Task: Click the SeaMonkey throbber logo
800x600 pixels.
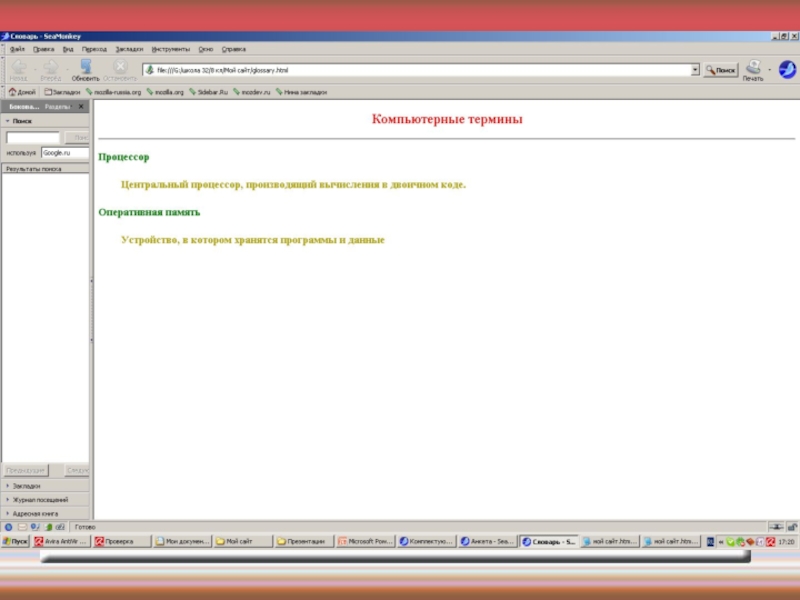Action: click(787, 69)
